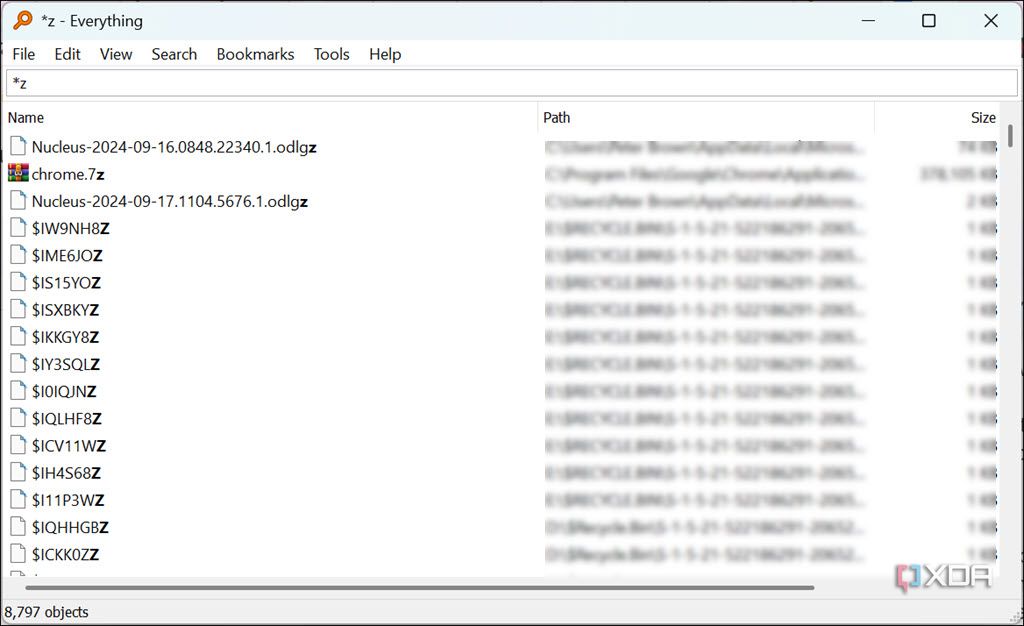Click the file icon beside $I0IQJNZ
The height and width of the screenshot is (626, 1024).
(x=18, y=391)
